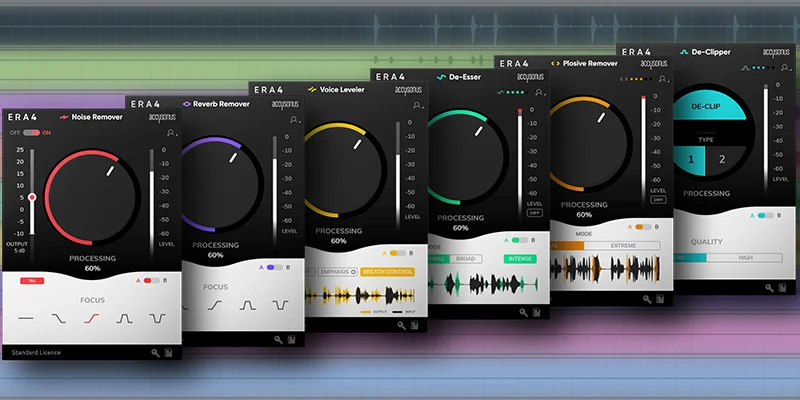
Task: Open the manual icon in Noise Remover
Action: pos(168,353)
